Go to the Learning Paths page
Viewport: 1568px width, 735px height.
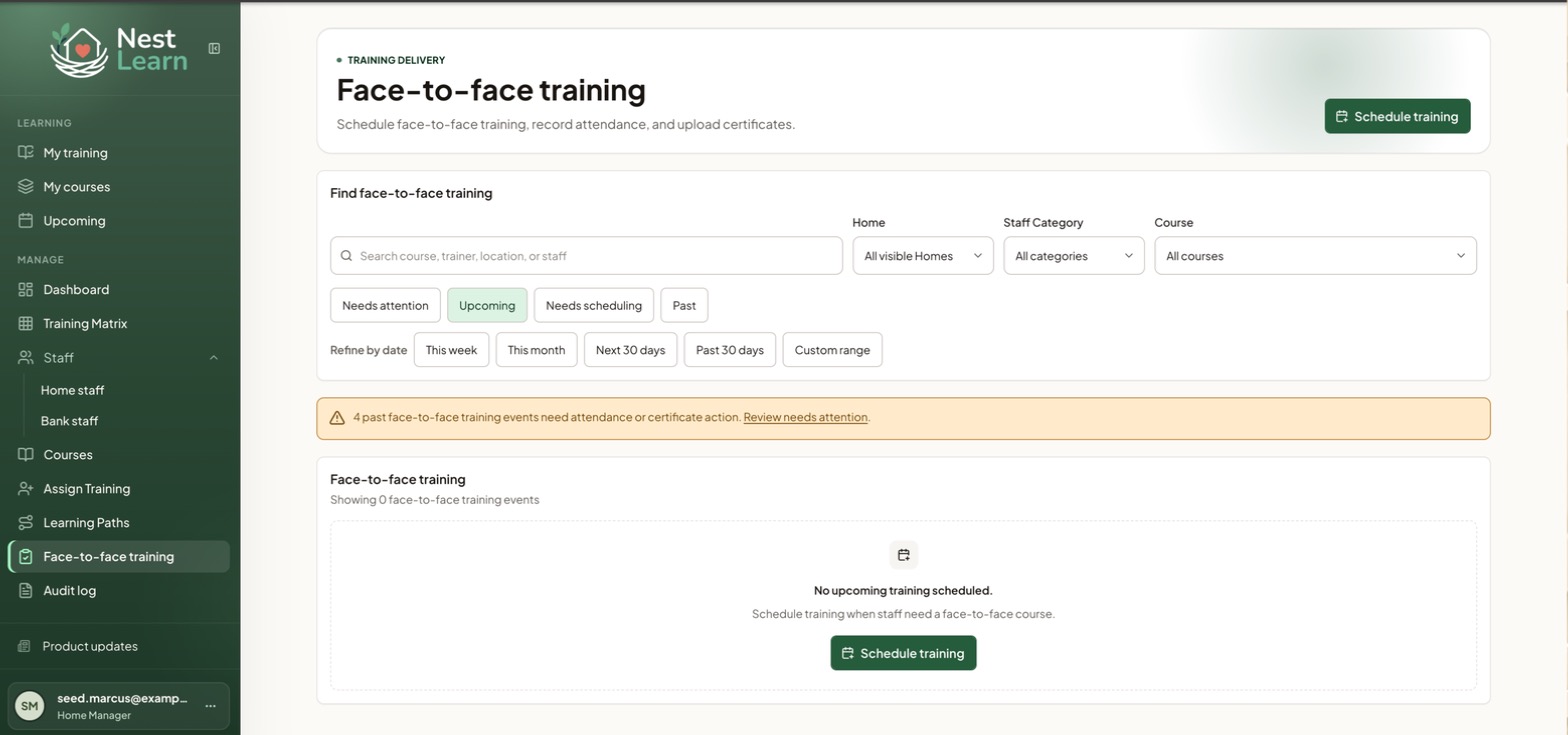(119, 523)
